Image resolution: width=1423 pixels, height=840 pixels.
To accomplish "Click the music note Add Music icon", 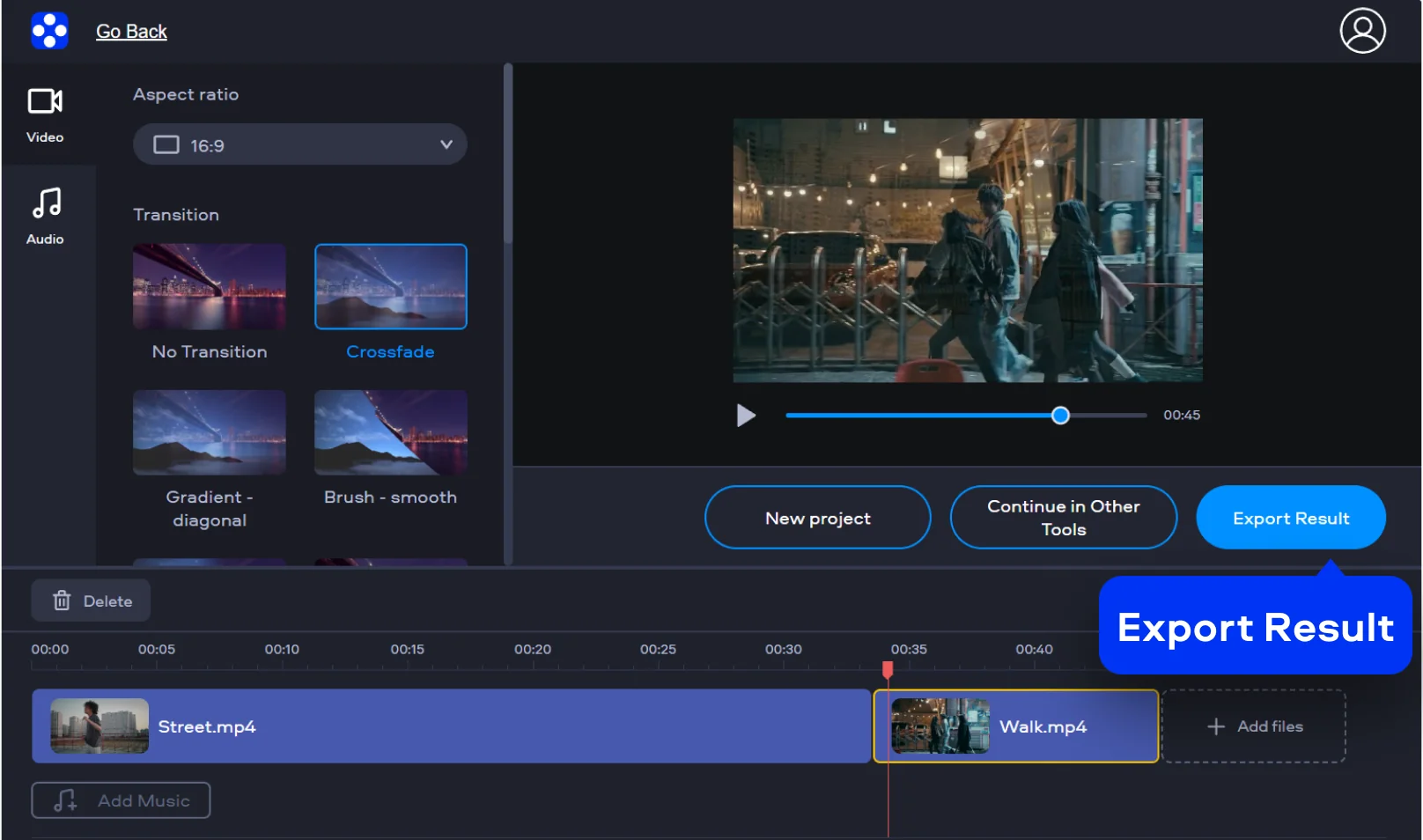I will 65,800.
